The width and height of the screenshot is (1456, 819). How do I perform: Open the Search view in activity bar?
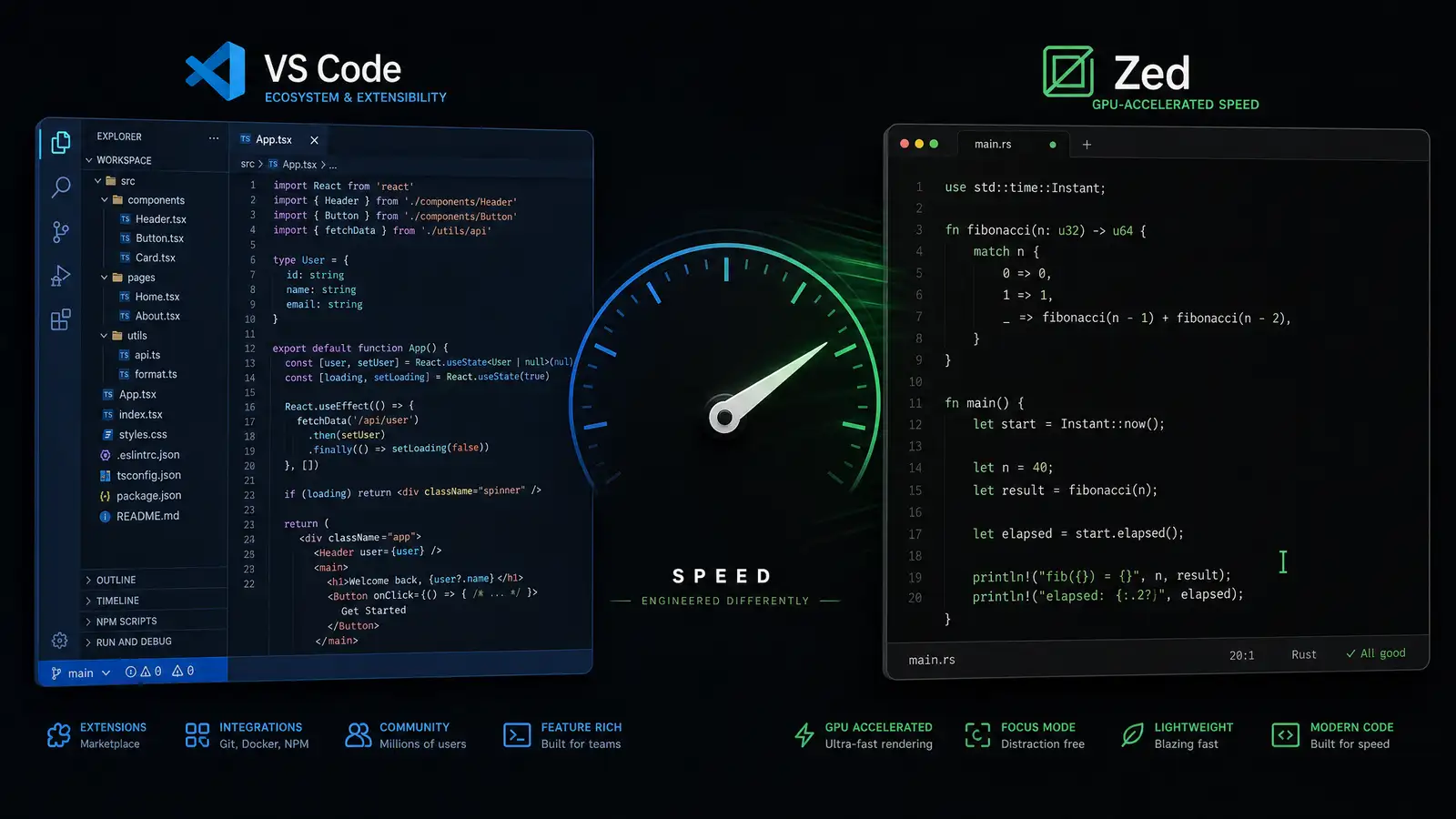click(61, 187)
